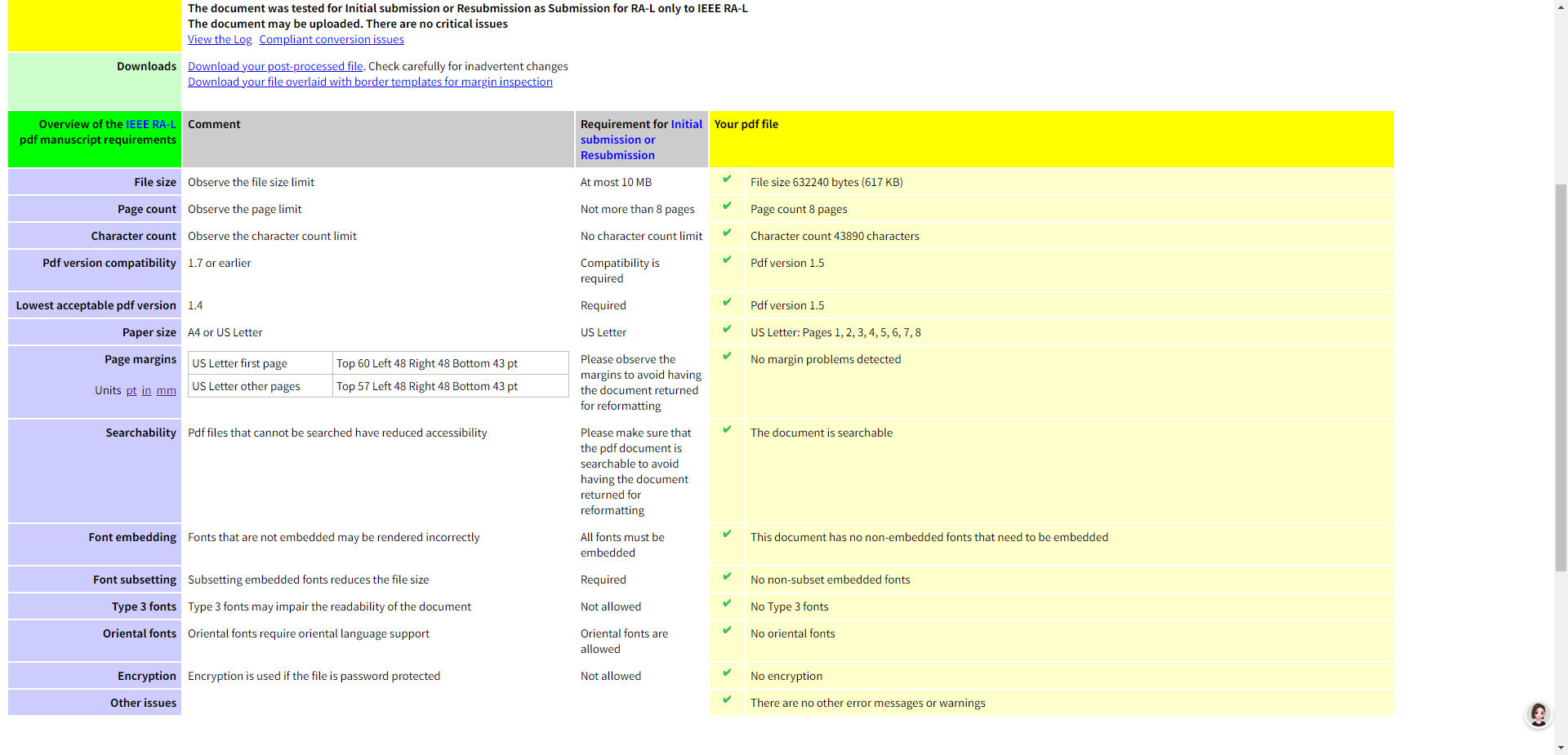Click the 'Type 3 fonts' row header
Screen dimensions: 1568x755
(95, 606)
